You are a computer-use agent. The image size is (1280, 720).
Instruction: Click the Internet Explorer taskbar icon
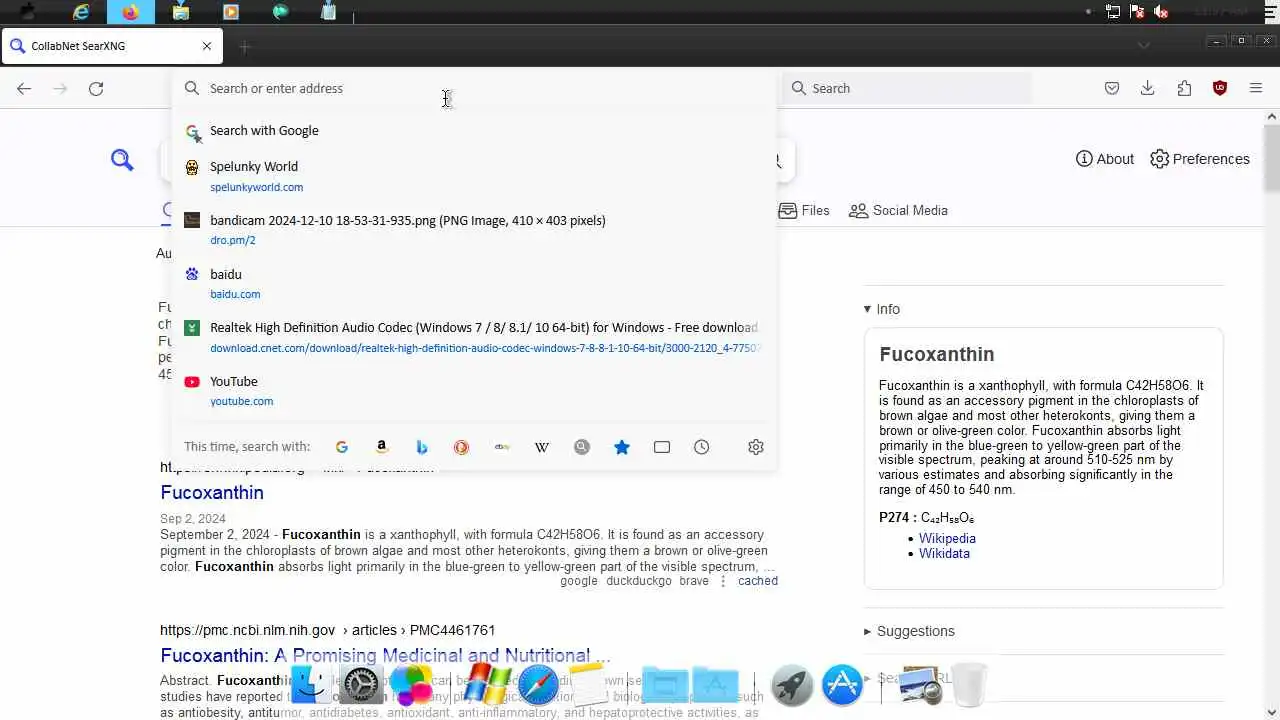click(x=81, y=12)
